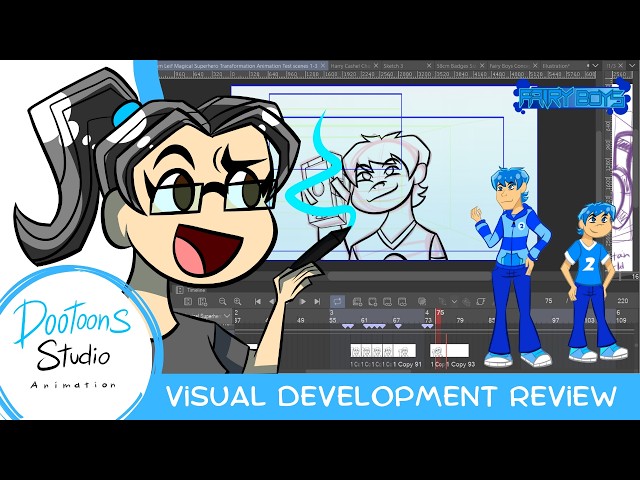Toggle loop playback in the timeline
Viewport: 640px width, 480px height.
pyautogui.click(x=338, y=302)
